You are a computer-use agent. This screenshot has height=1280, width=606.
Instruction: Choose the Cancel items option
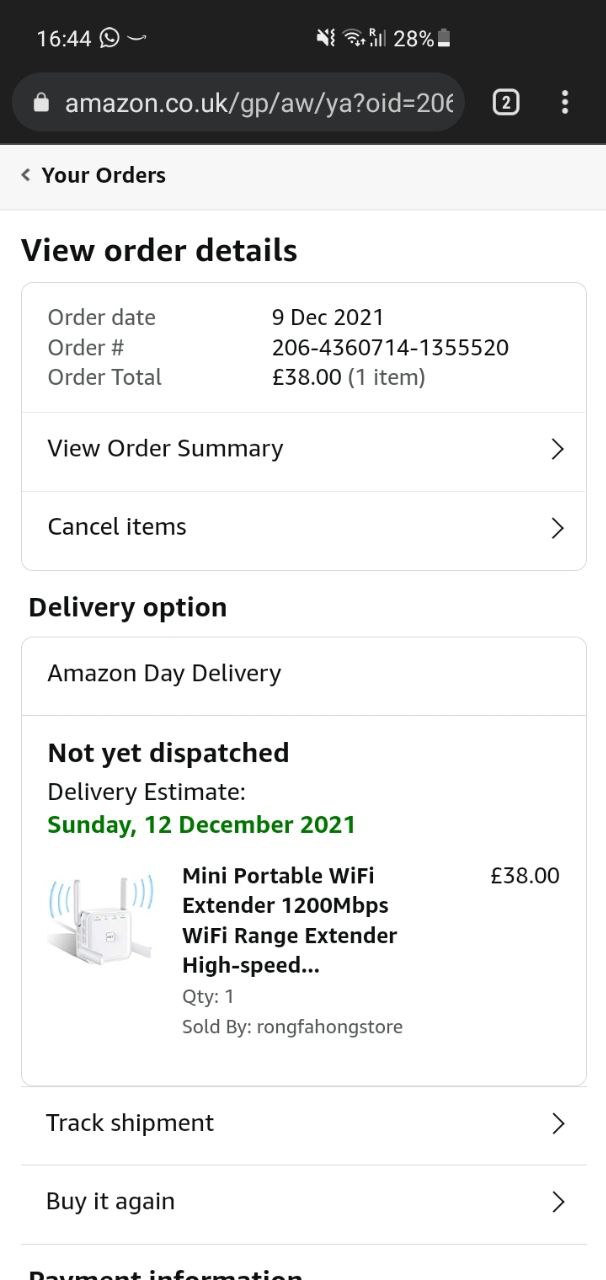coord(117,527)
